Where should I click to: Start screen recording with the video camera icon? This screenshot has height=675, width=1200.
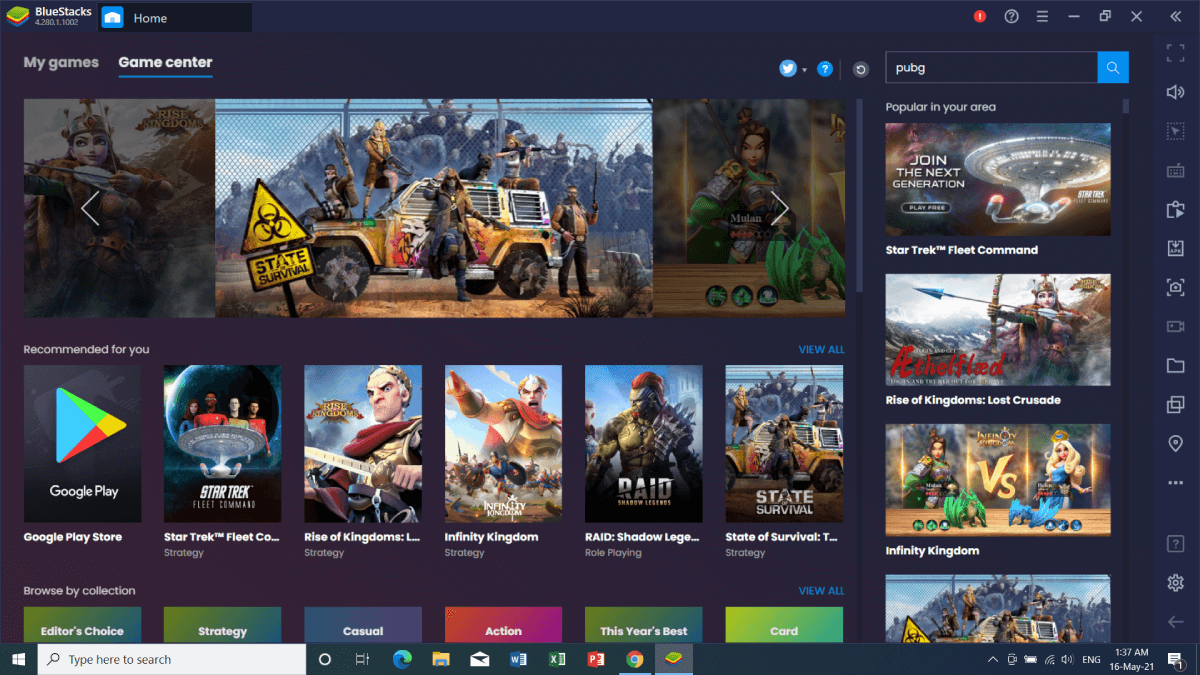click(x=1176, y=327)
